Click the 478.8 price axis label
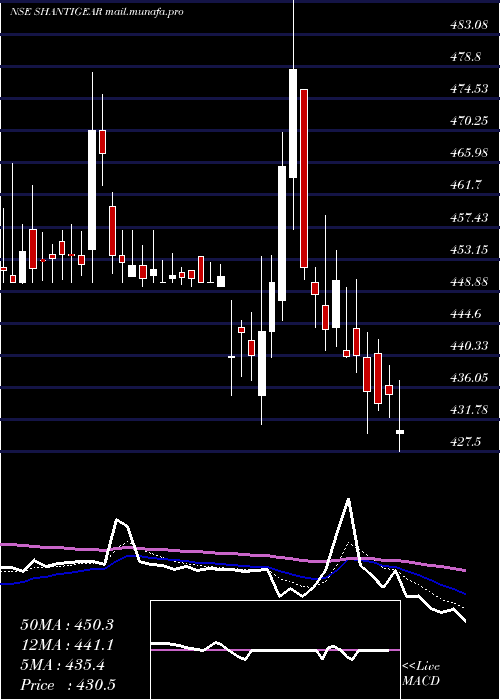Viewport: 500px width, 700px height. [x=465, y=57]
